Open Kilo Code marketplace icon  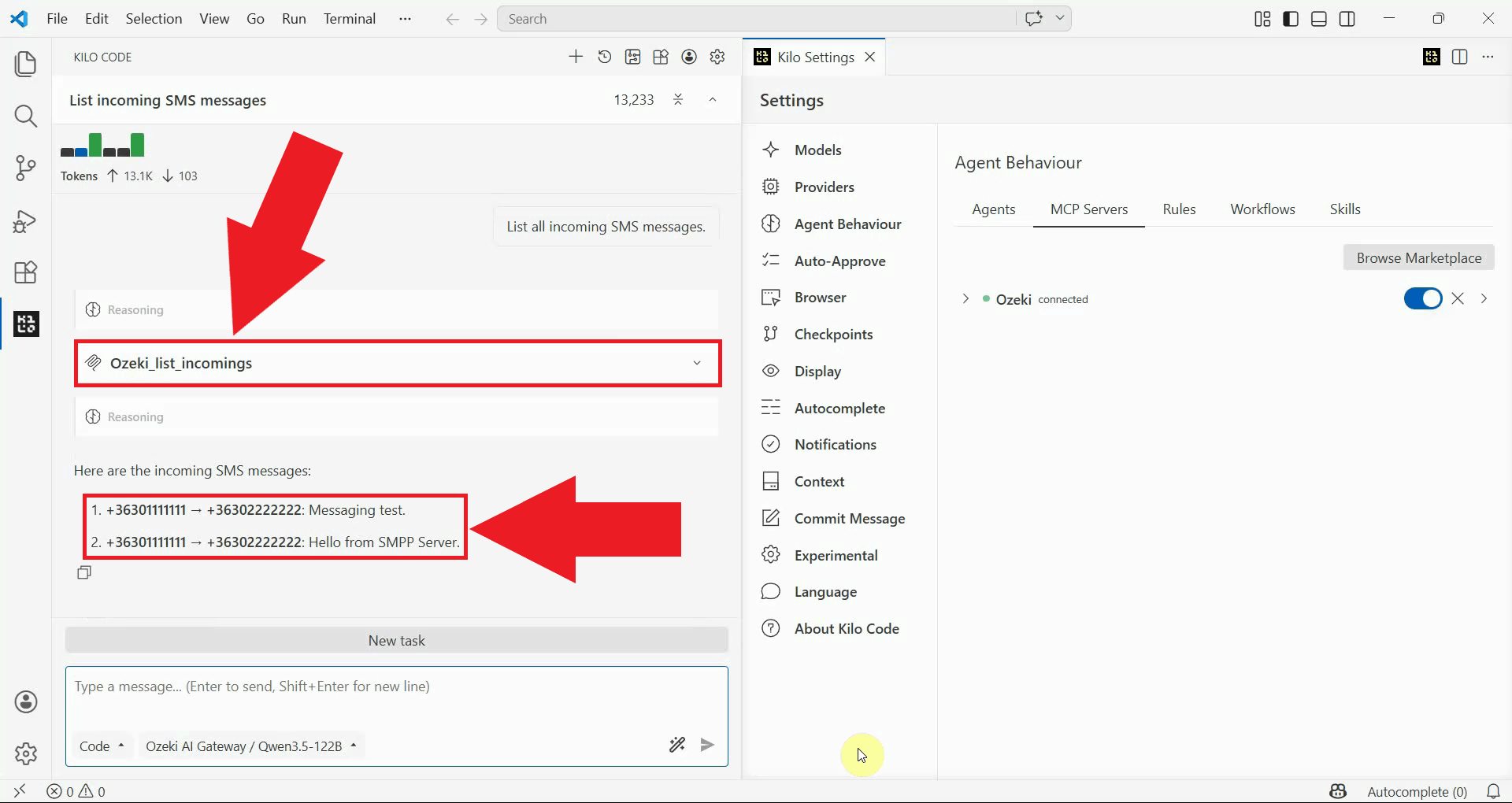tap(661, 57)
